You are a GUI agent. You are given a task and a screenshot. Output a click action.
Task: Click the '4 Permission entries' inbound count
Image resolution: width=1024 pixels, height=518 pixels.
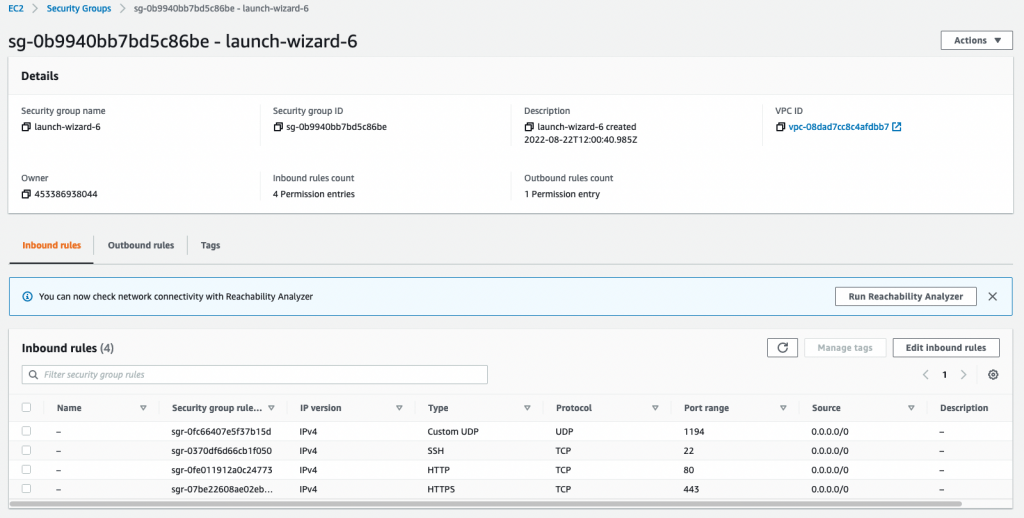[x=313, y=194]
